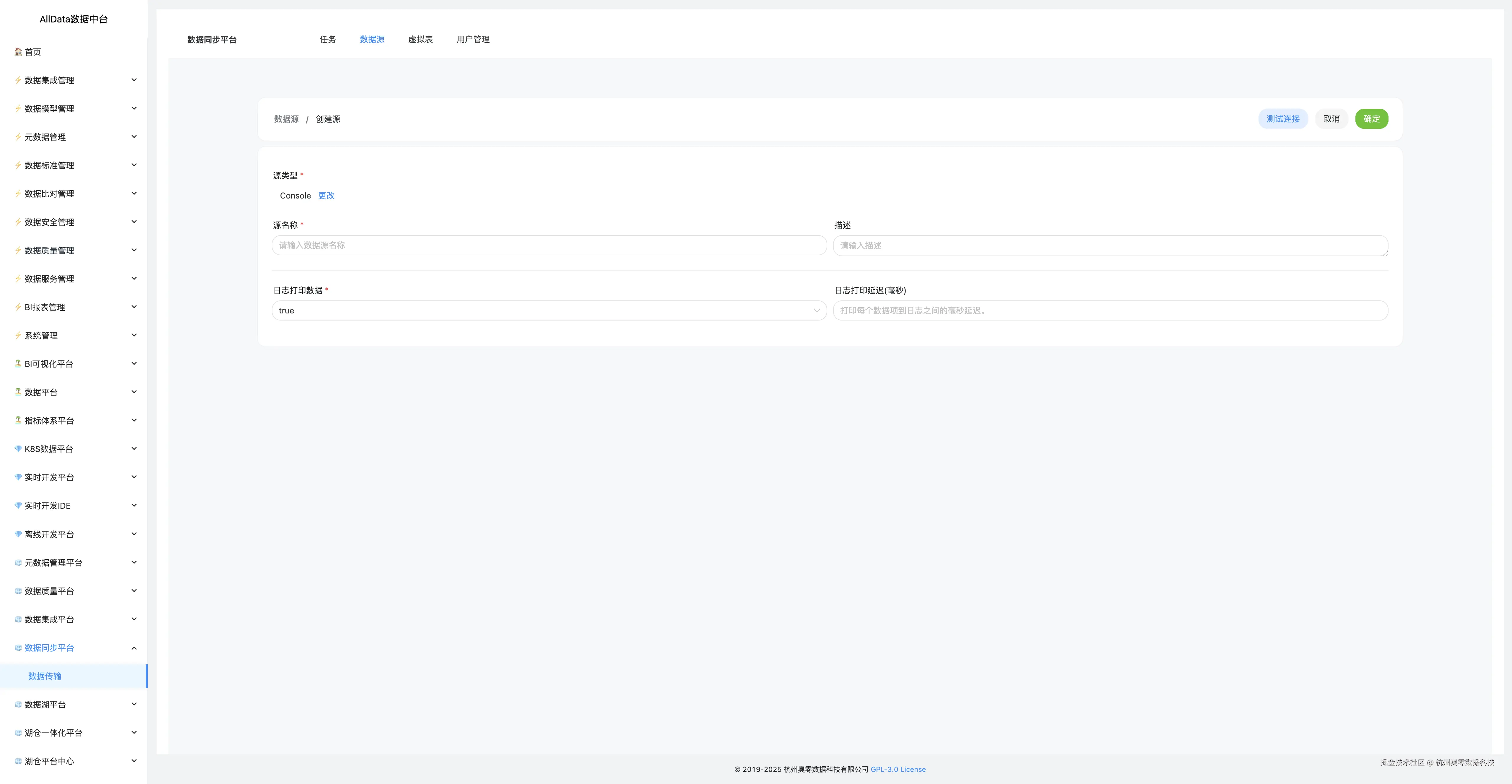Switch to the 任务 tab
This screenshot has width=1512, height=784.
point(328,39)
